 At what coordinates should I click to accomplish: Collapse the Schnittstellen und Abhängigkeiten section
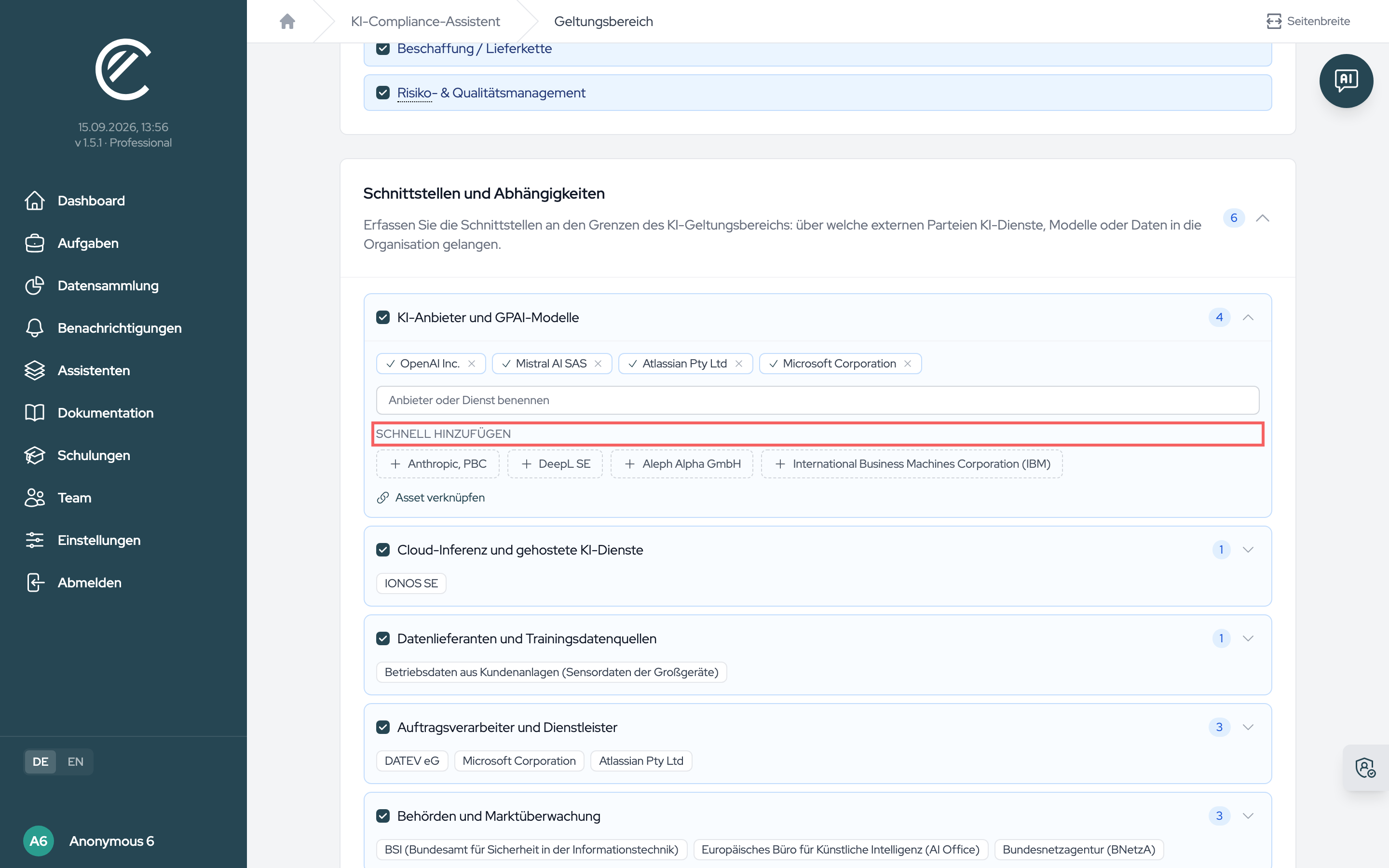[x=1262, y=218]
